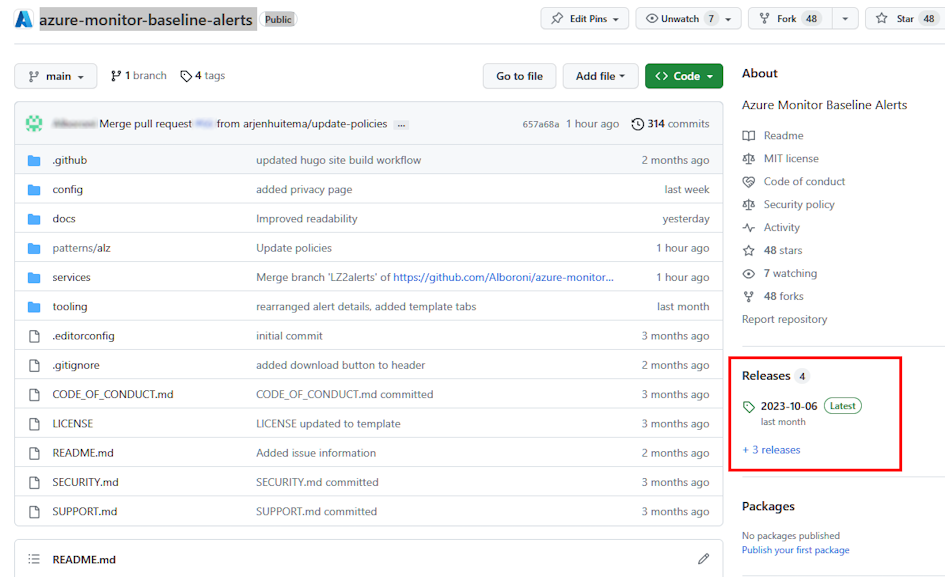Screen dimensions: 945x577
Task: Click the README.md outline list icon
Action: (x=34, y=559)
